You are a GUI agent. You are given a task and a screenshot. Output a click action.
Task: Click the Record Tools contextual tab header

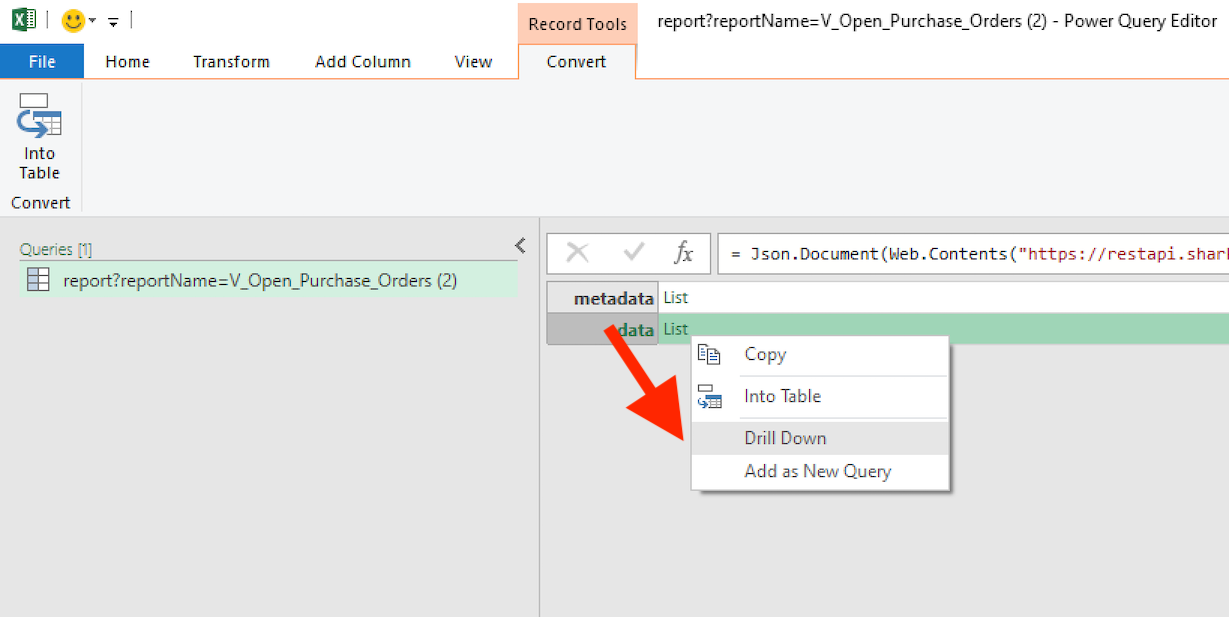(577, 24)
